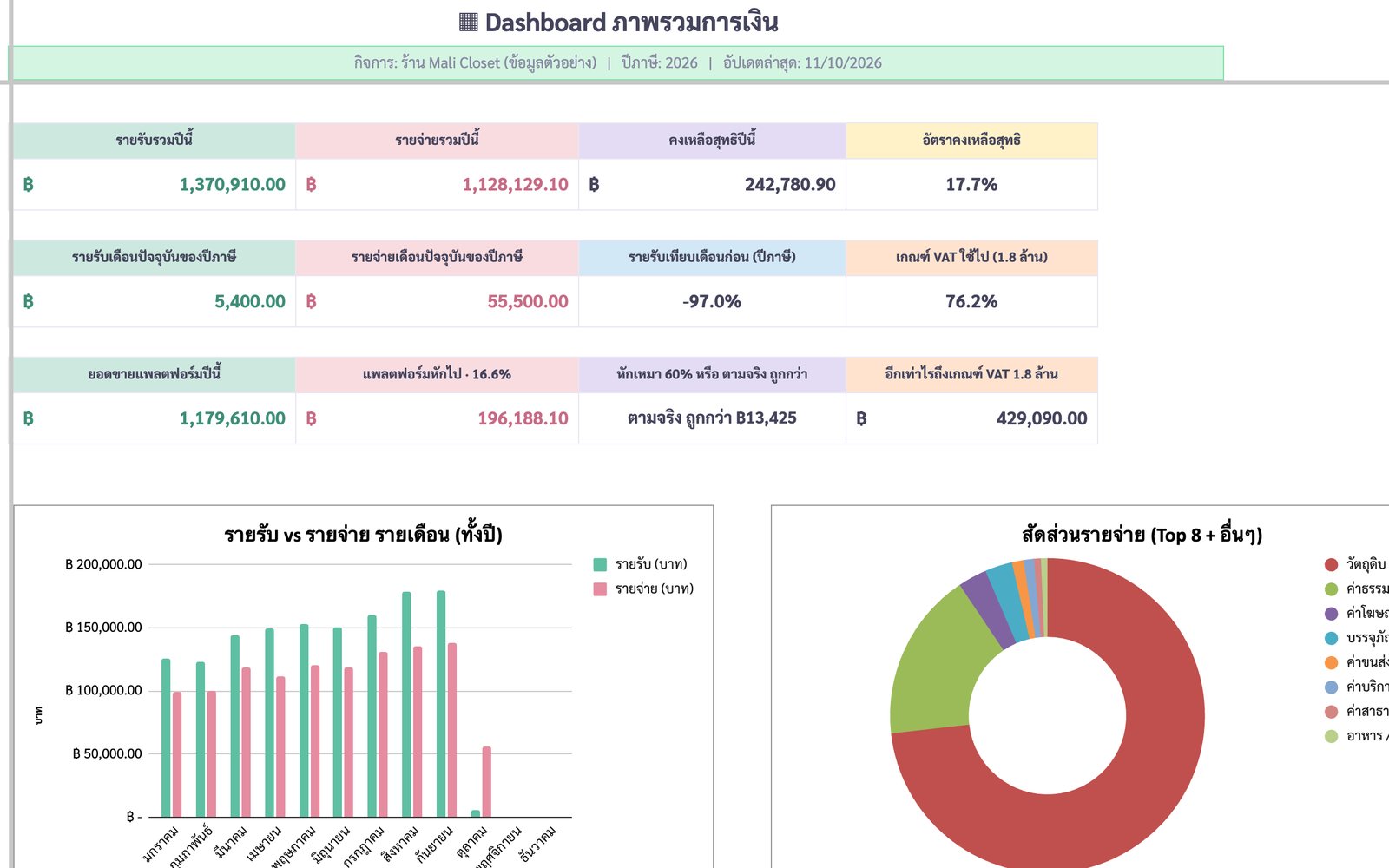Select the อีกเท่าไรถึงเกณฑ์ VAT 1.8 ล้าน header
Viewport: 1389px width, 868px height.
pyautogui.click(x=971, y=375)
